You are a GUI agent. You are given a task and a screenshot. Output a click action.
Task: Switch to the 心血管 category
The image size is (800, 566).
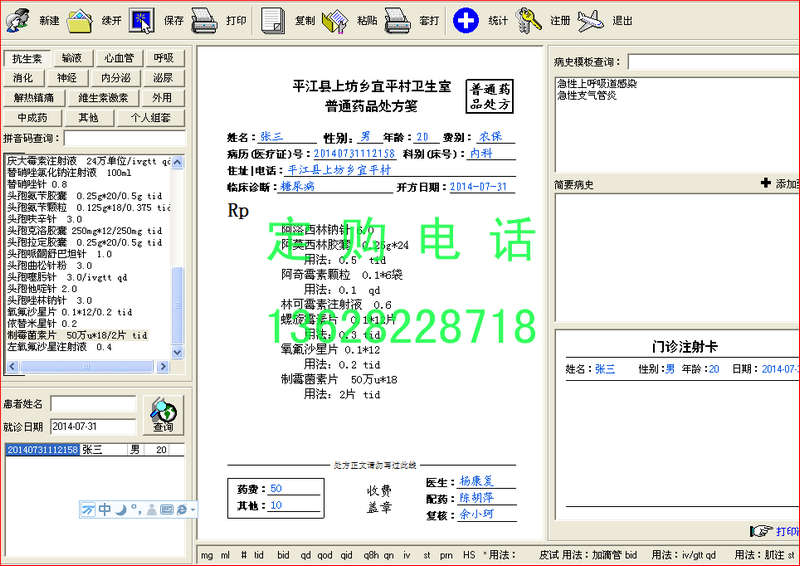click(119, 58)
